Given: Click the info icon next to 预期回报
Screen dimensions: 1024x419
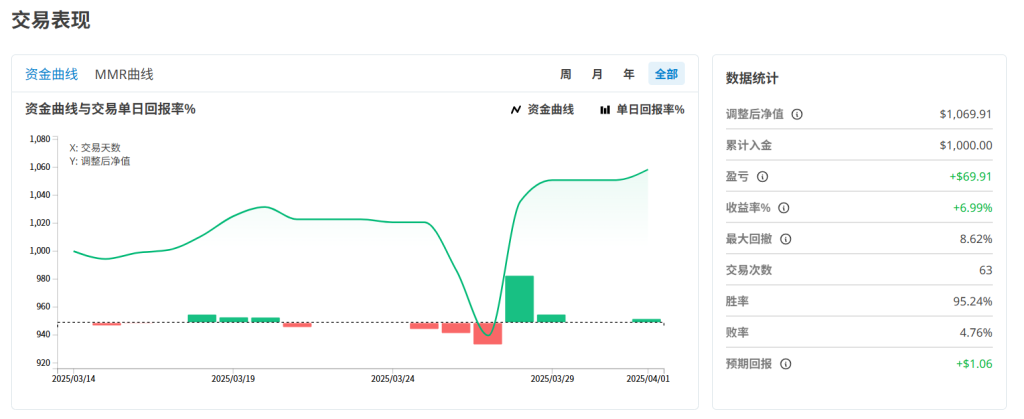Looking at the screenshot, I should [785, 364].
